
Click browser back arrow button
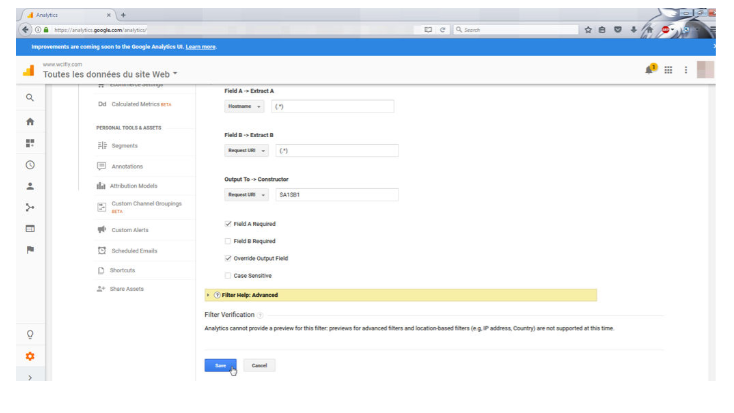[25, 30]
